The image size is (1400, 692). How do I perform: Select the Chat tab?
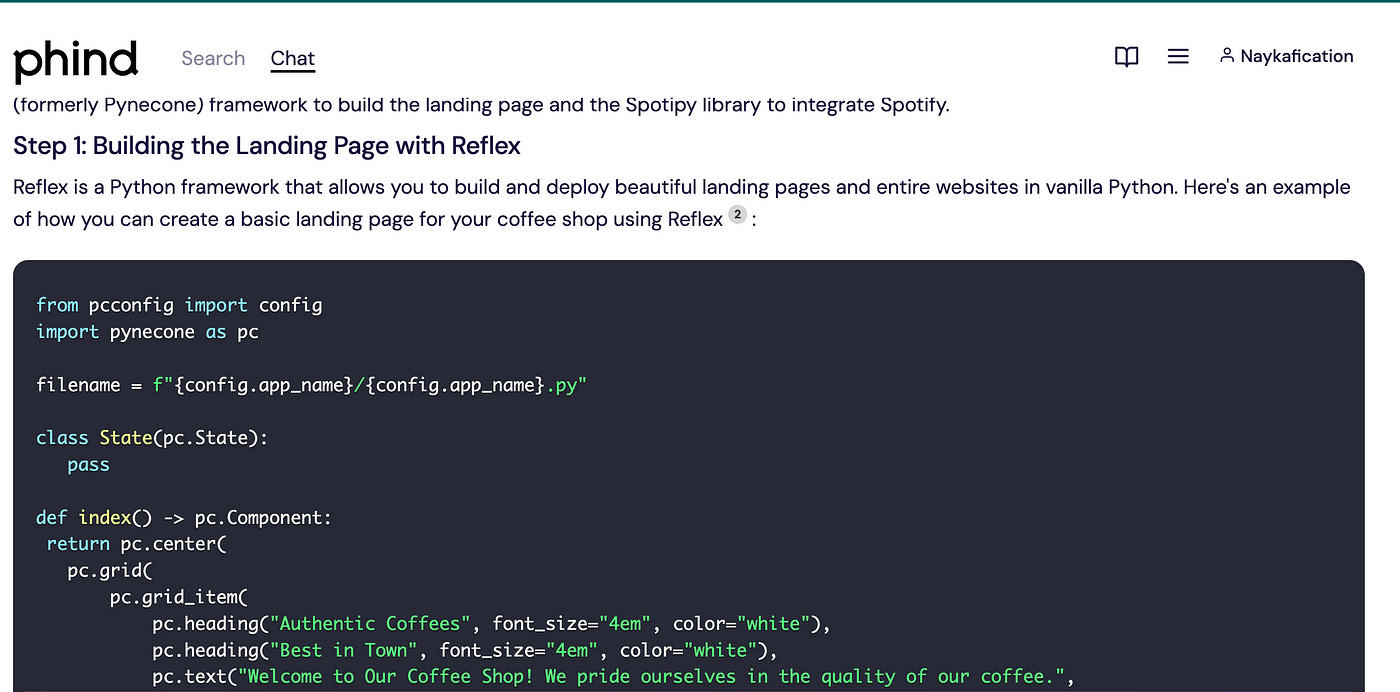point(292,58)
